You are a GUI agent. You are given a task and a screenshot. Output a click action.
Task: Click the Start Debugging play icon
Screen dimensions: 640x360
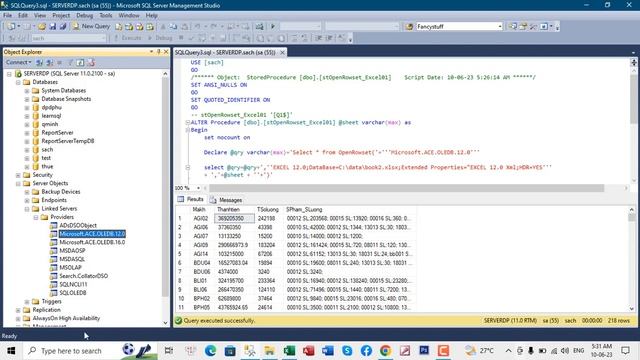pyautogui.click(x=273, y=27)
